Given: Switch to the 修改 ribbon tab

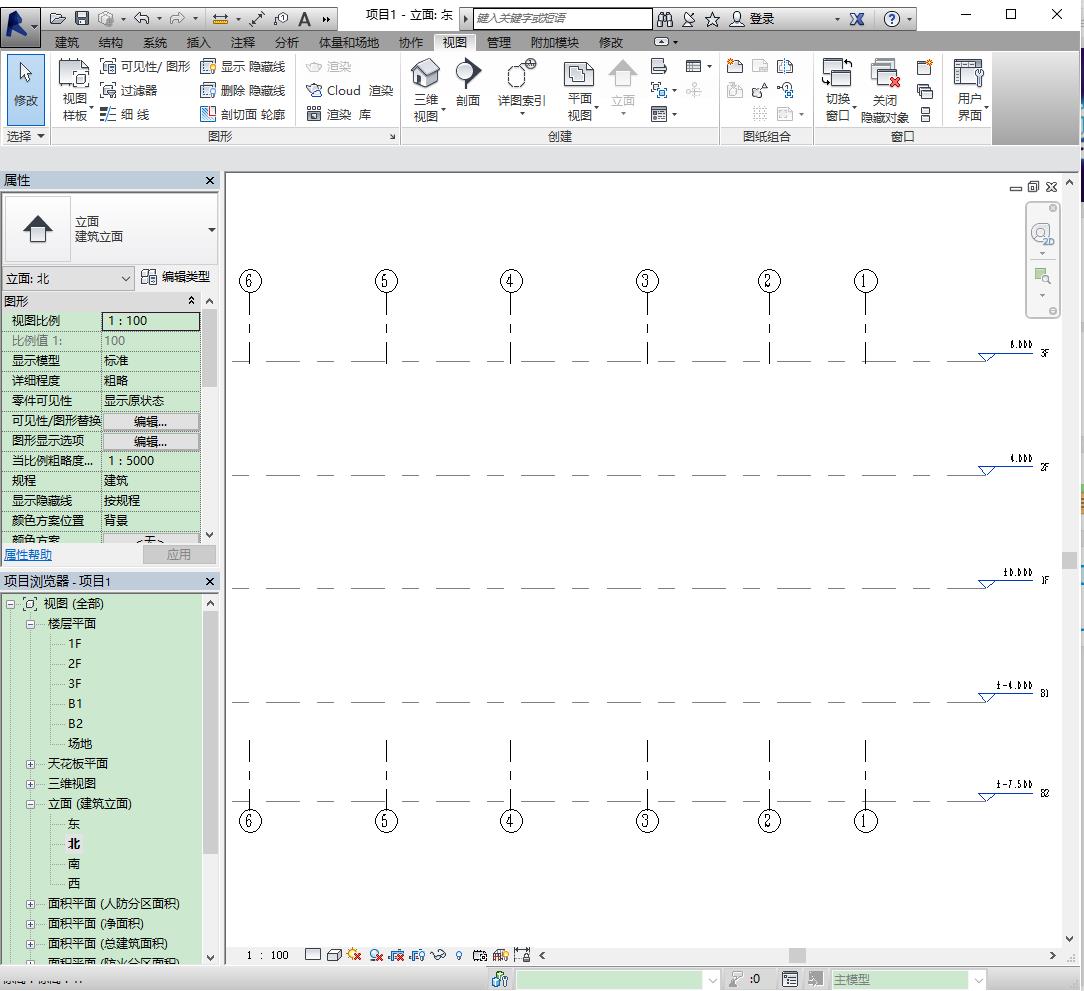Looking at the screenshot, I should (x=610, y=42).
